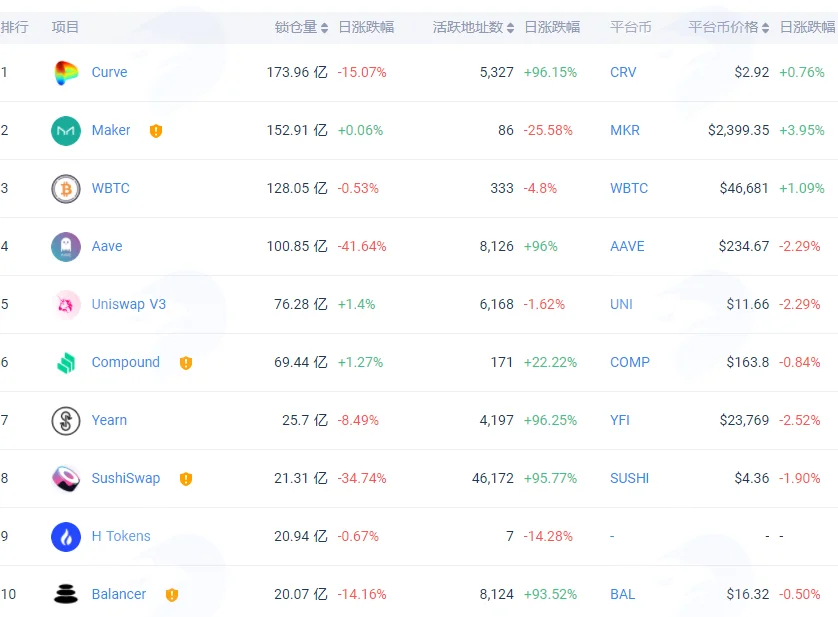
Task: Click the 76.28 亿 value for Uniswap V3
Action: pyautogui.click(x=300, y=304)
